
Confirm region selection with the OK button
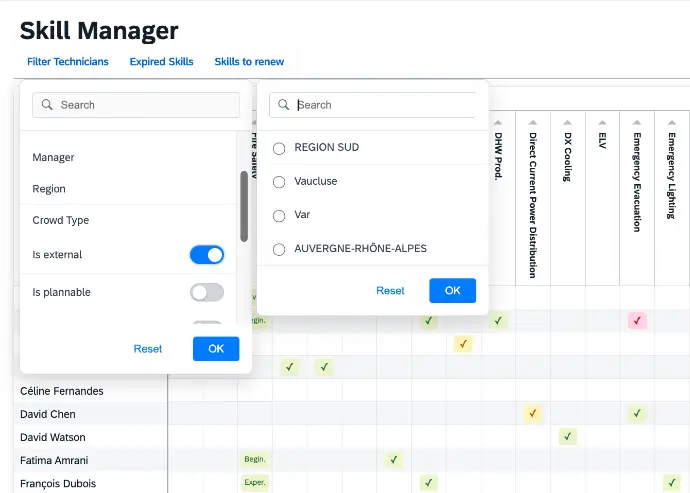point(452,291)
